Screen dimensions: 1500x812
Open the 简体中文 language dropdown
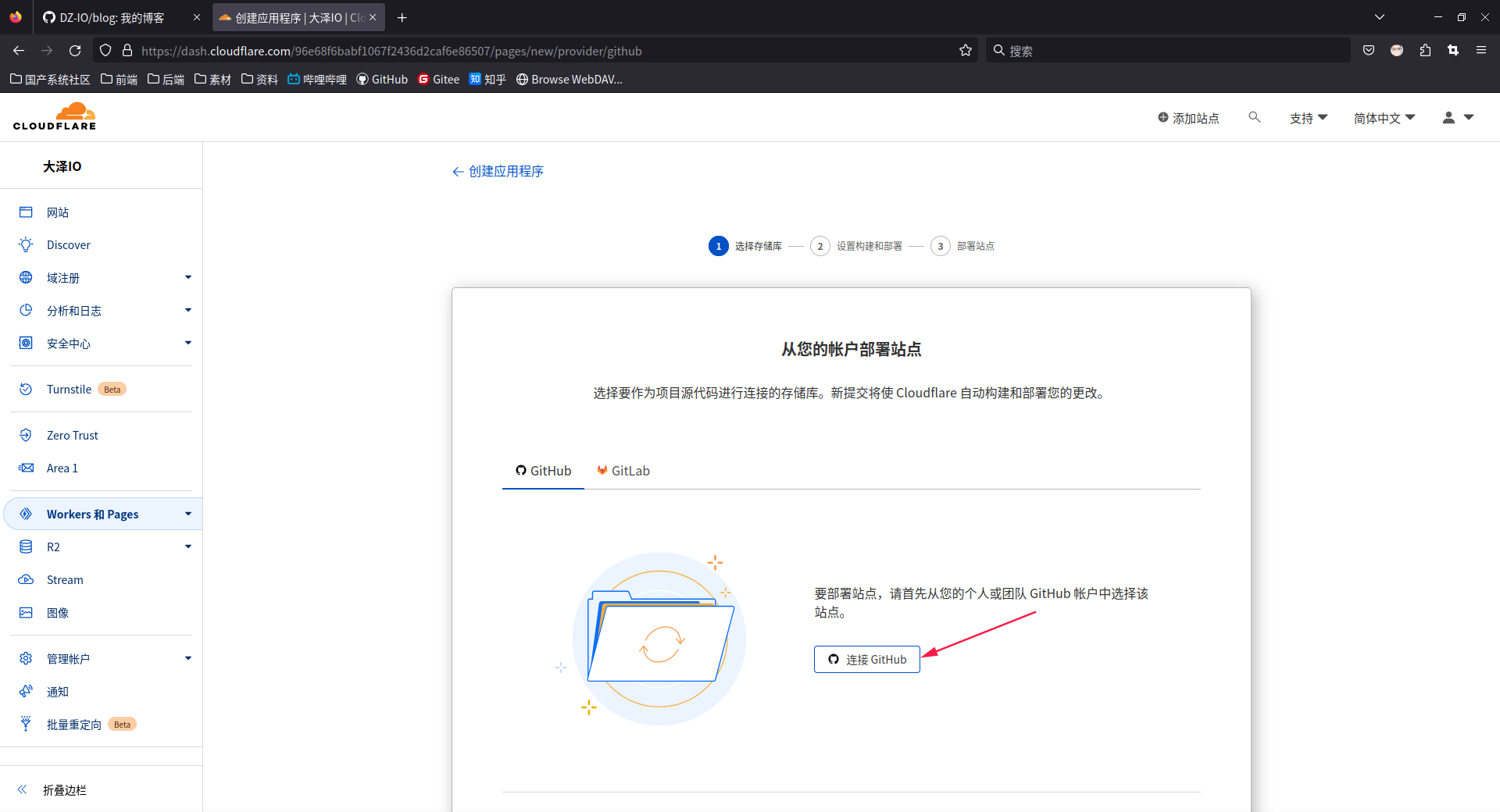pos(1383,117)
